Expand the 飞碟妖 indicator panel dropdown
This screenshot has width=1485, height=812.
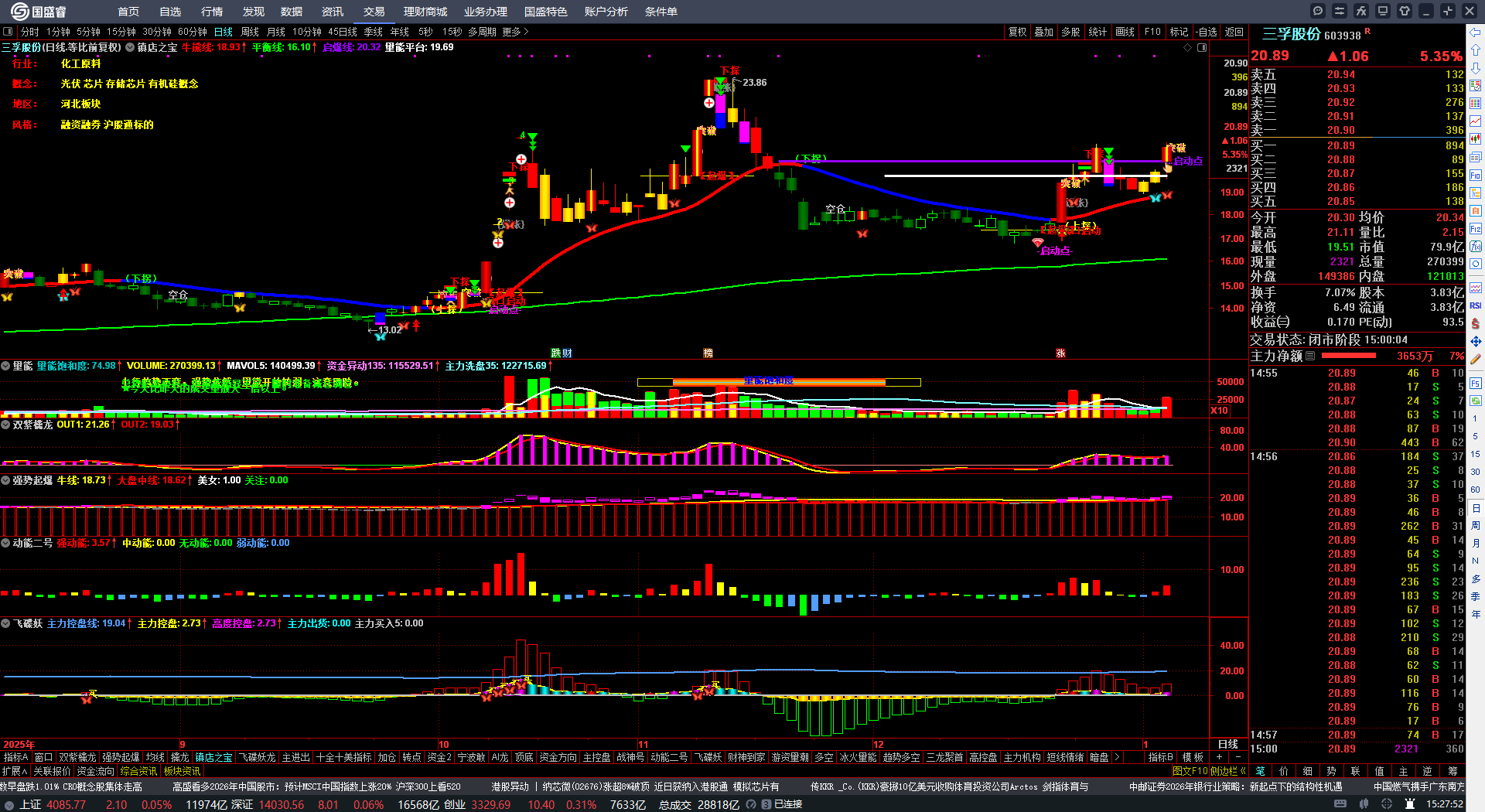[5, 623]
